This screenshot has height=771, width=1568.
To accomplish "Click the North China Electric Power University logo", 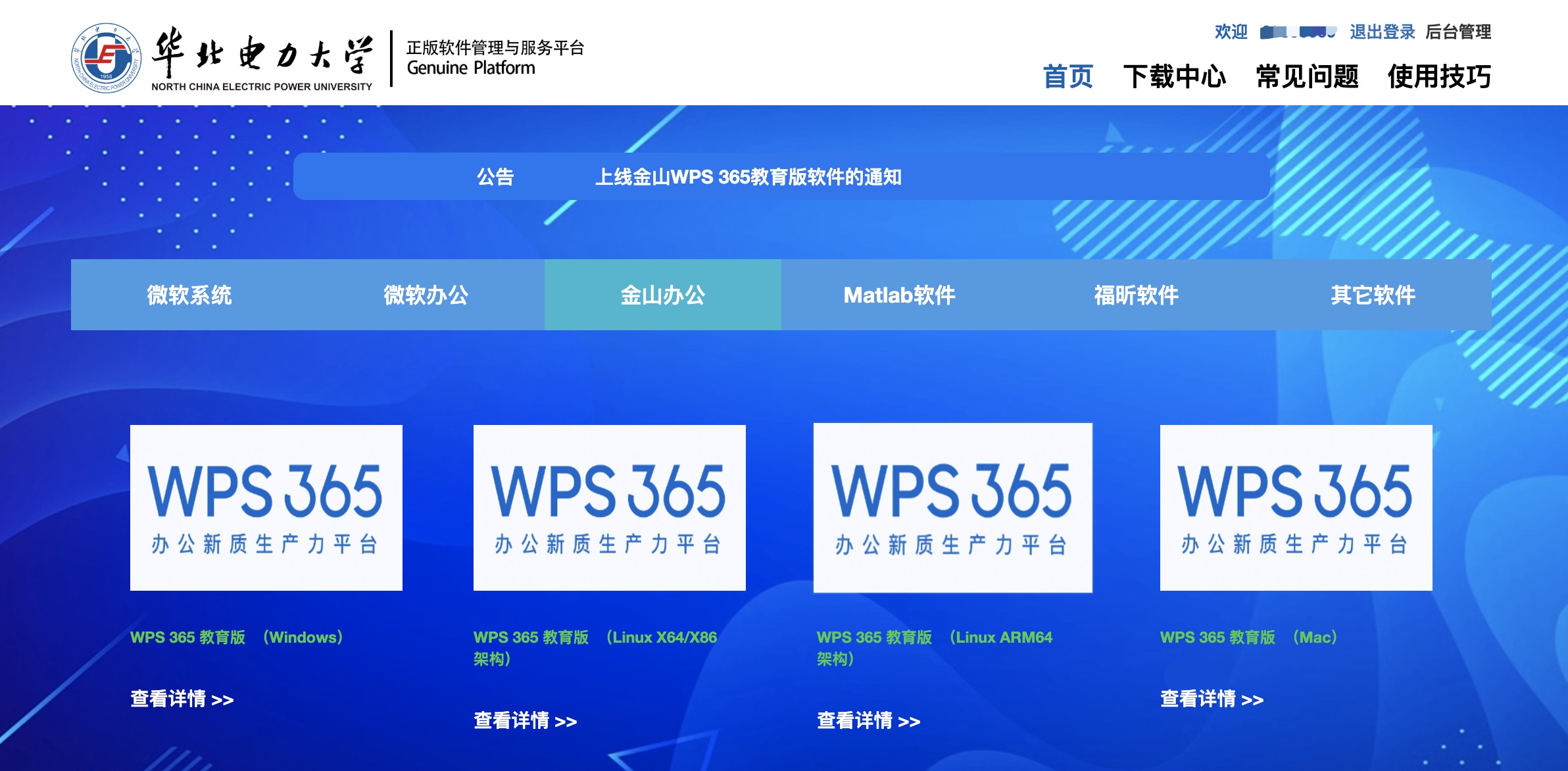I will pyautogui.click(x=105, y=59).
